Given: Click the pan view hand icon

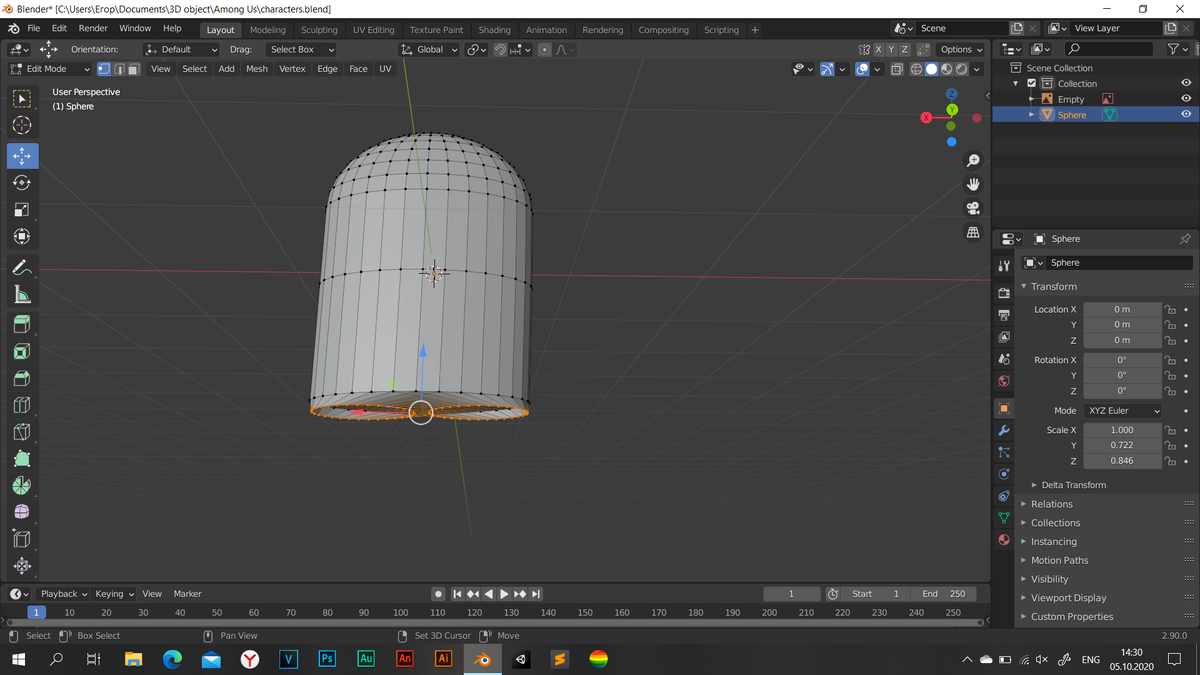Looking at the screenshot, I should pos(973,184).
